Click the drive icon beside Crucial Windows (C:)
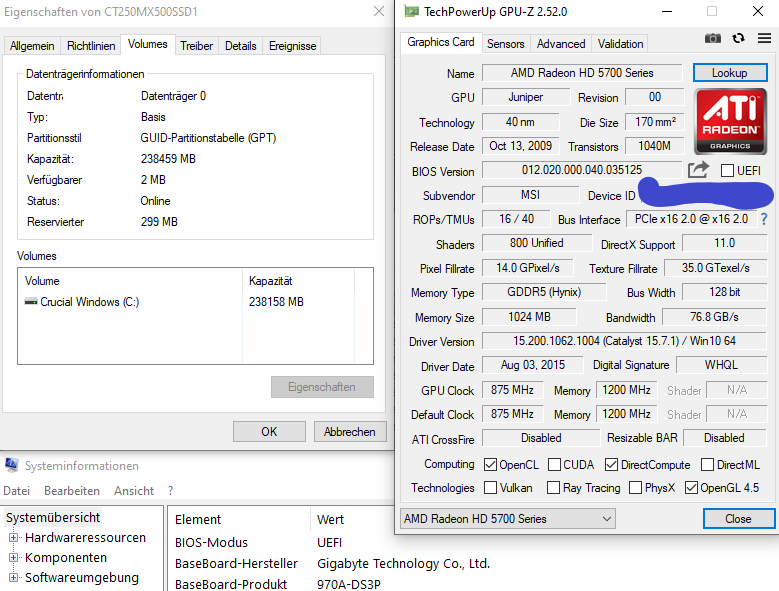This screenshot has height=591, width=779. pyautogui.click(x=31, y=301)
